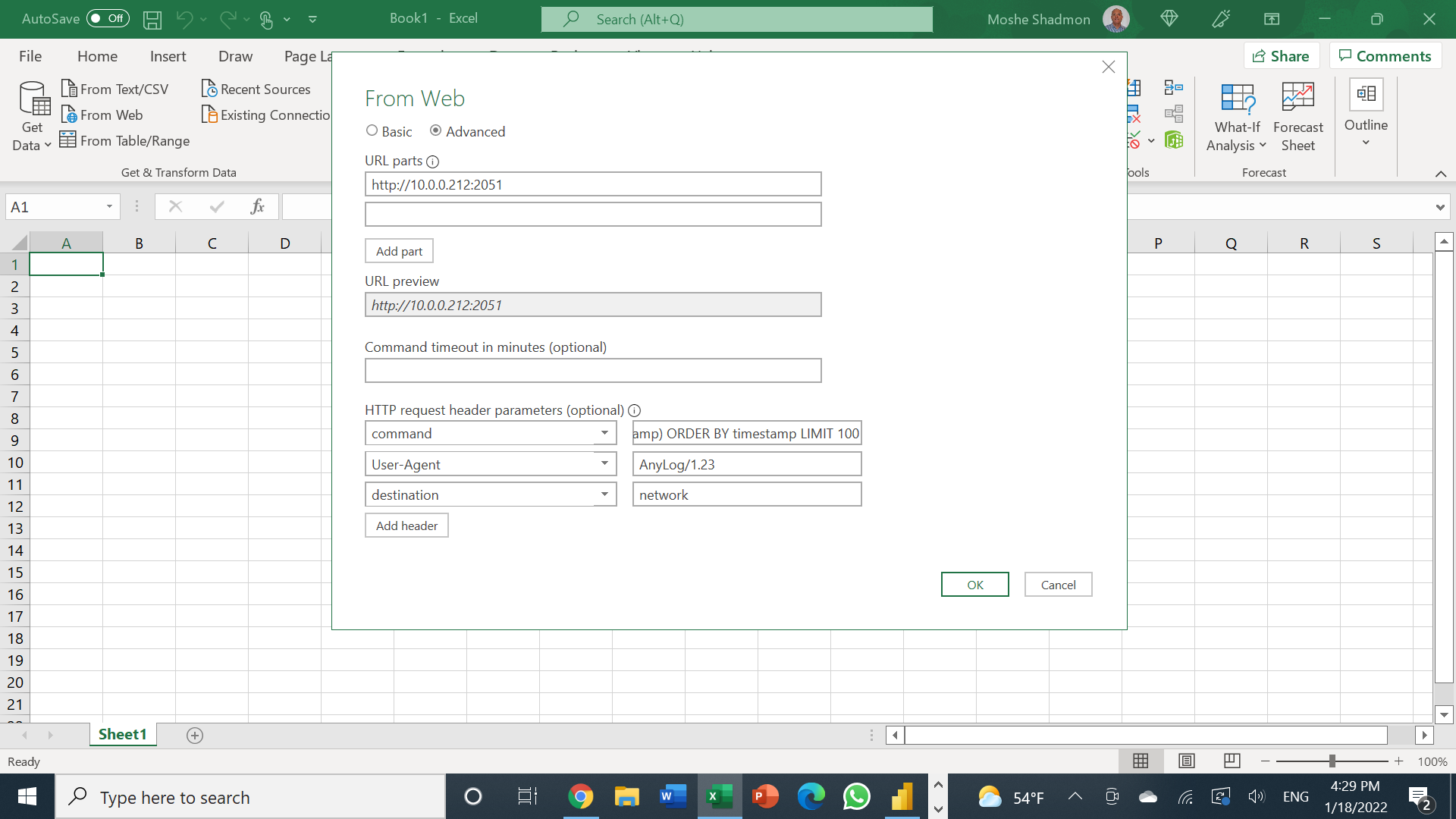Select the Basic radio option
Screen dimensions: 1456x819
(372, 130)
